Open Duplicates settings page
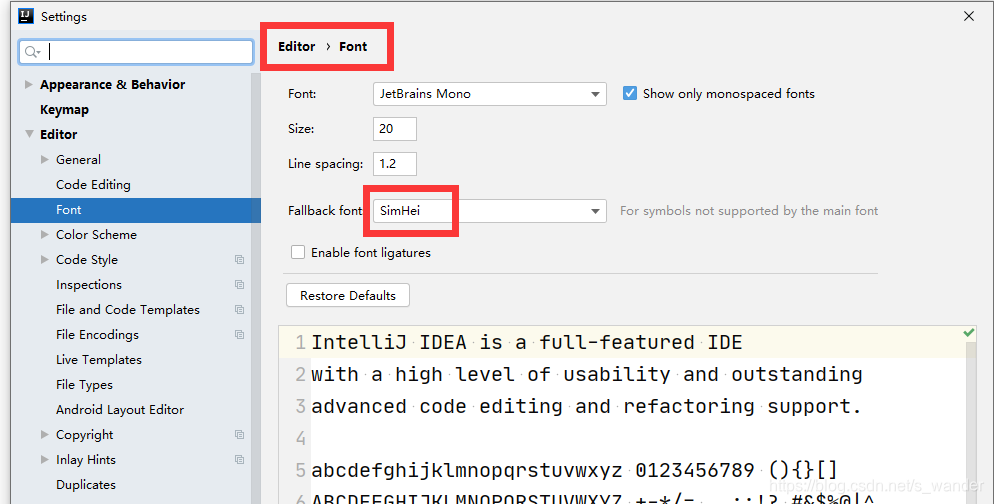Screen dimensions: 994x504 pyautogui.click(x=86, y=484)
